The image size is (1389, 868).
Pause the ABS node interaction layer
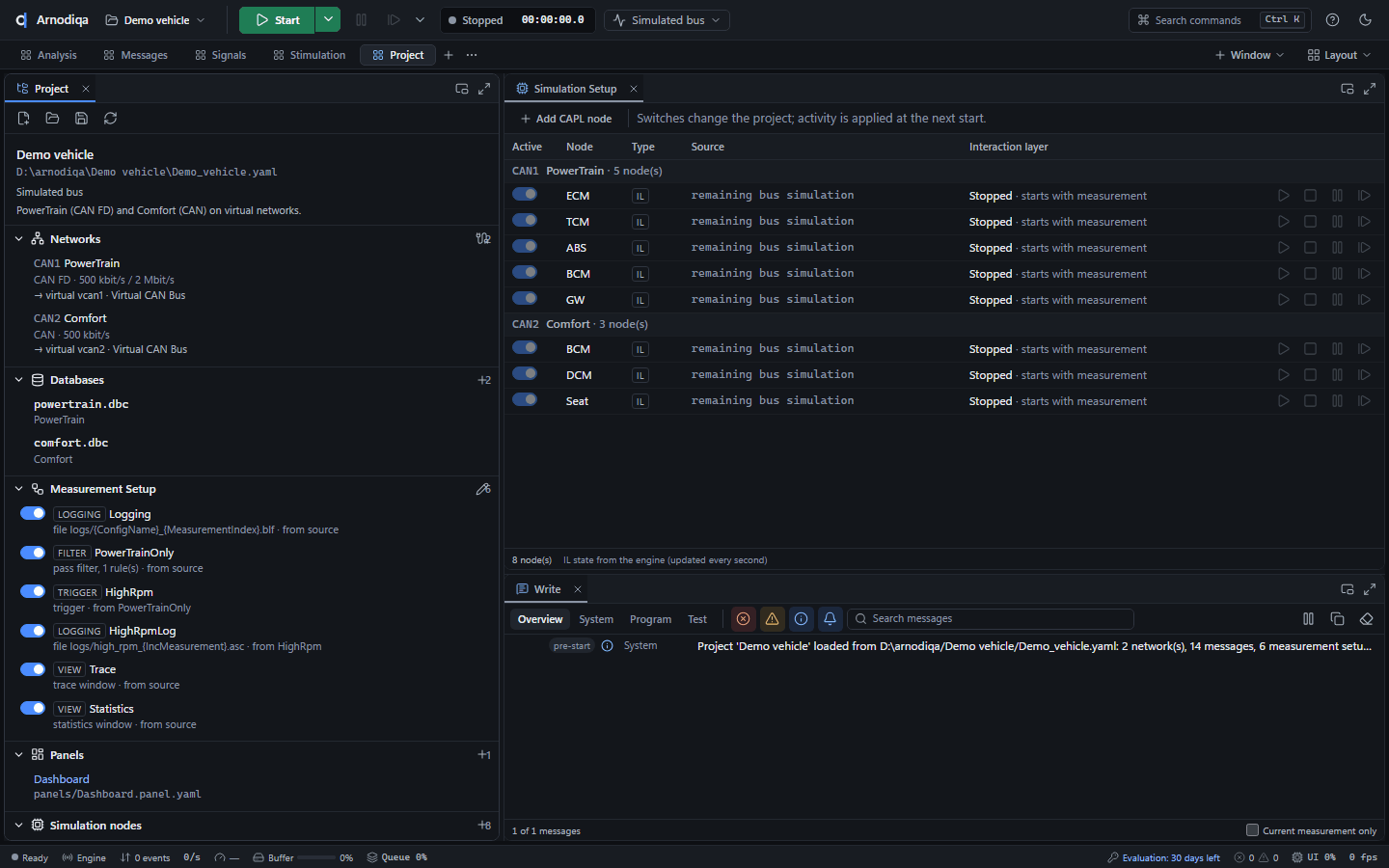[1338, 248]
